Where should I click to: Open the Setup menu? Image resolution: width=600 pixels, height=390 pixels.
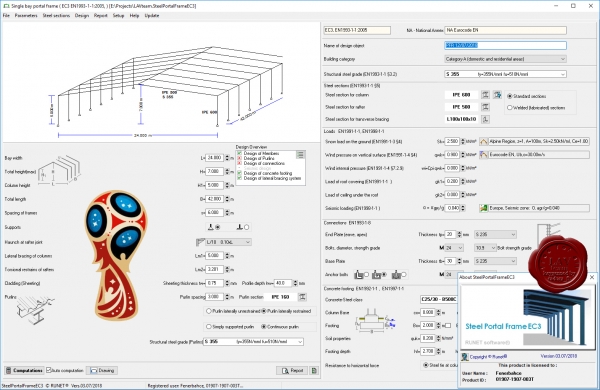coord(118,16)
